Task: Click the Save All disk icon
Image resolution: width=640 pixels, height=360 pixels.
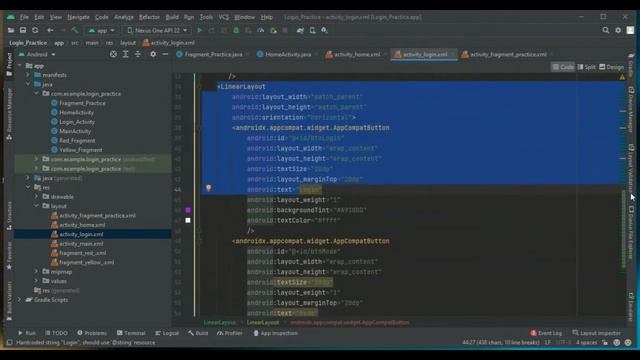Action: point(23,30)
